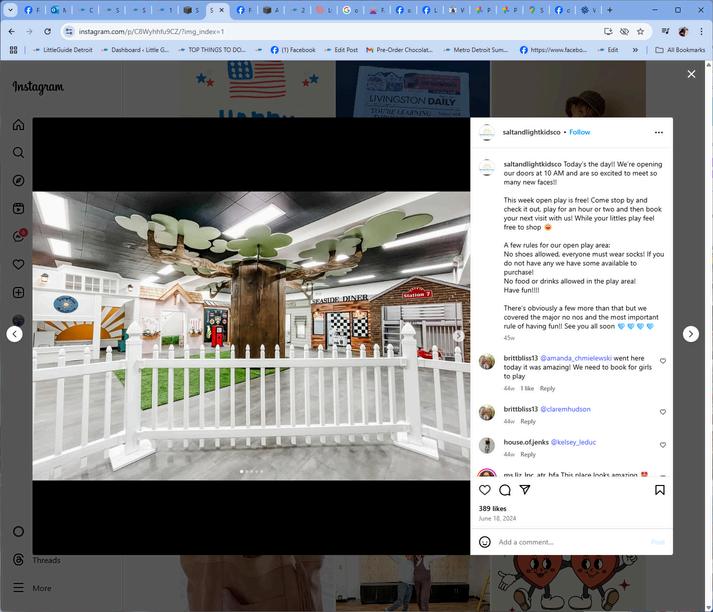This screenshot has width=713, height=612.
Task: Open TOP THINGS TO DO bookmark
Action: point(212,50)
